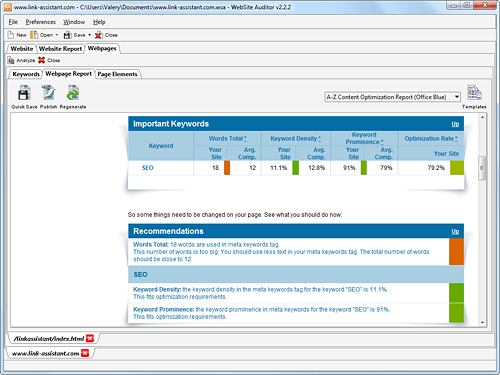Open the Window menu
The width and height of the screenshot is (500, 375).
[x=74, y=22]
